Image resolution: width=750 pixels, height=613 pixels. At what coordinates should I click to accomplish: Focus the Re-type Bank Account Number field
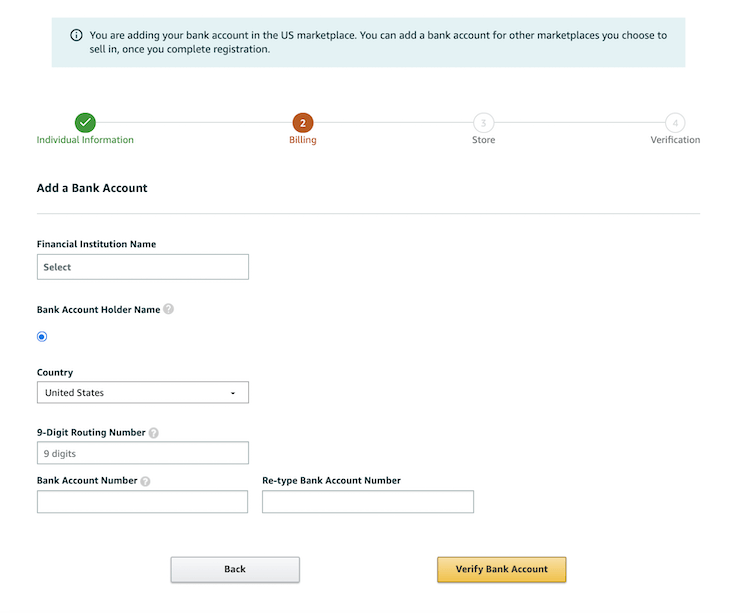pos(367,502)
